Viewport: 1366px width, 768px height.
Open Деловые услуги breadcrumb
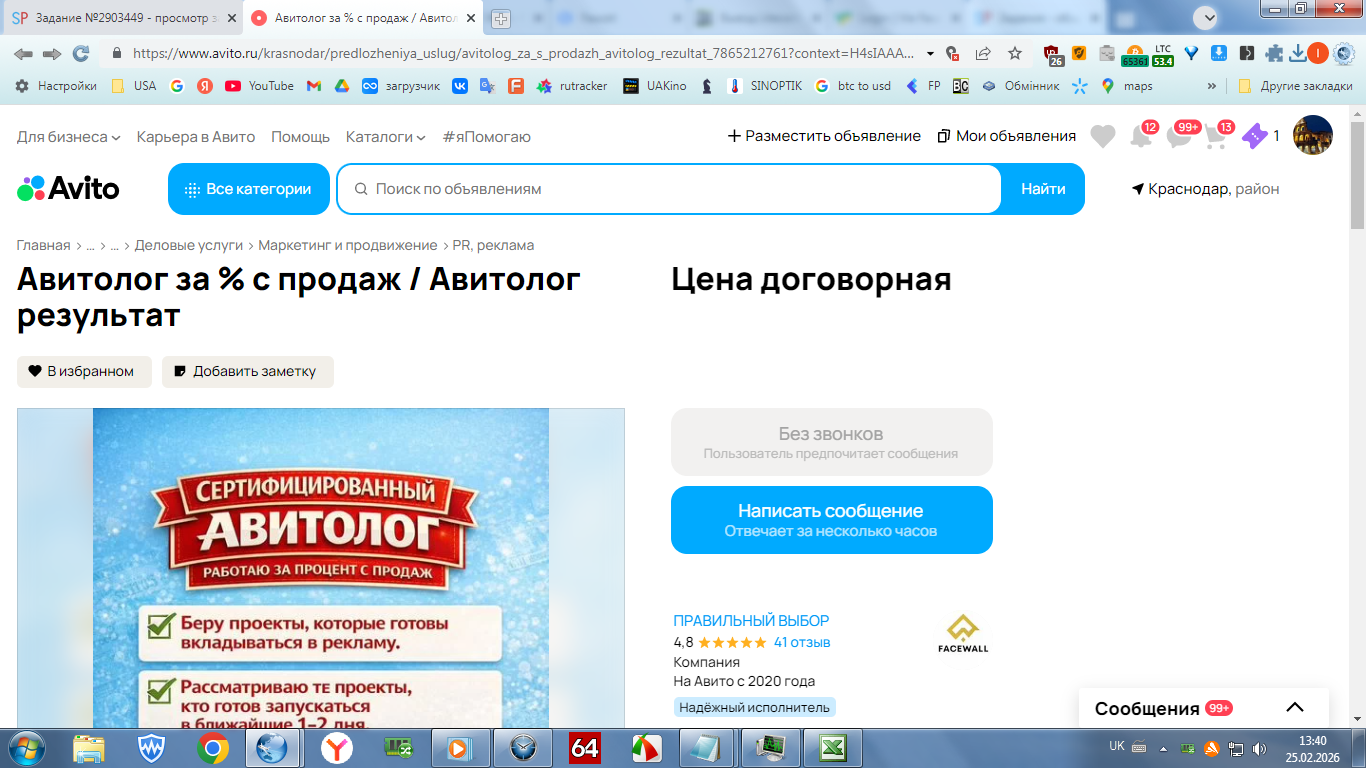(189, 245)
